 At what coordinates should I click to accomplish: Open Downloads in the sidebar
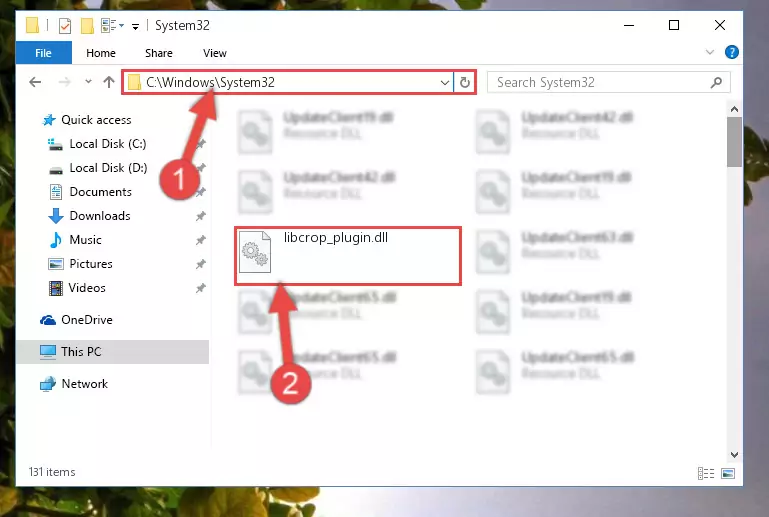click(x=100, y=216)
